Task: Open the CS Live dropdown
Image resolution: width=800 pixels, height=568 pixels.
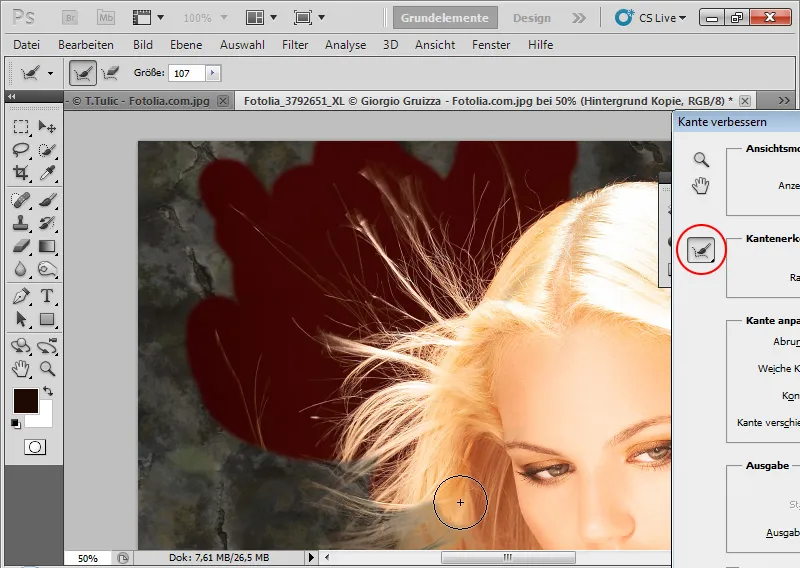Action: coord(650,18)
